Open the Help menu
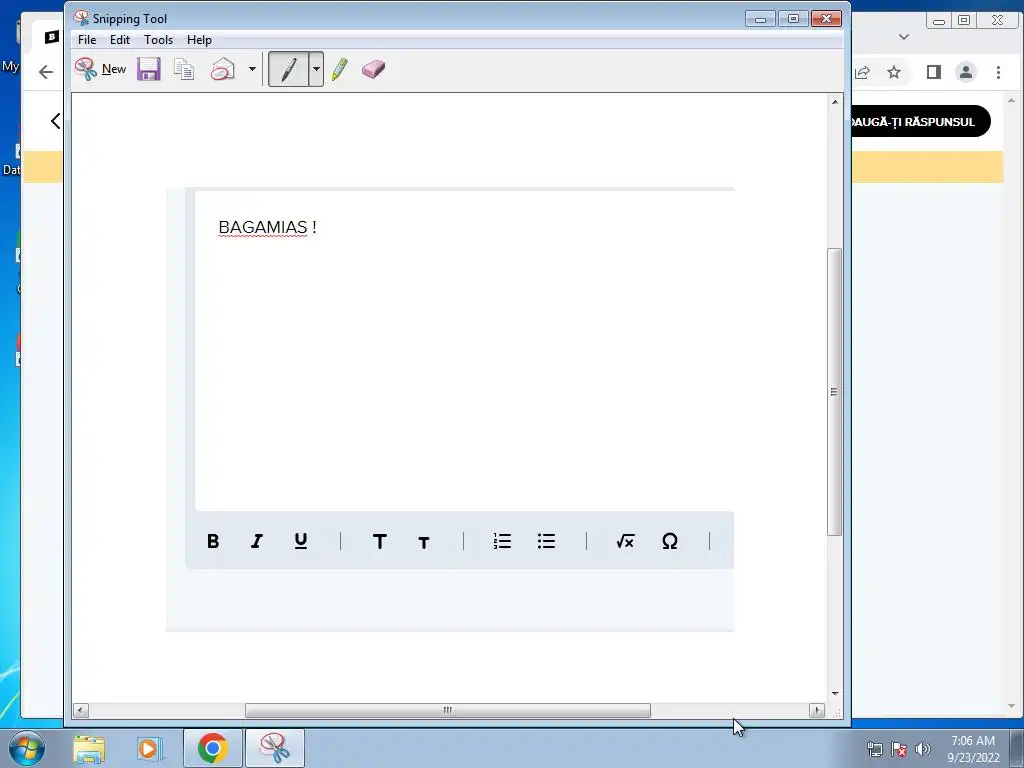The height and width of the screenshot is (768, 1024). pos(199,40)
